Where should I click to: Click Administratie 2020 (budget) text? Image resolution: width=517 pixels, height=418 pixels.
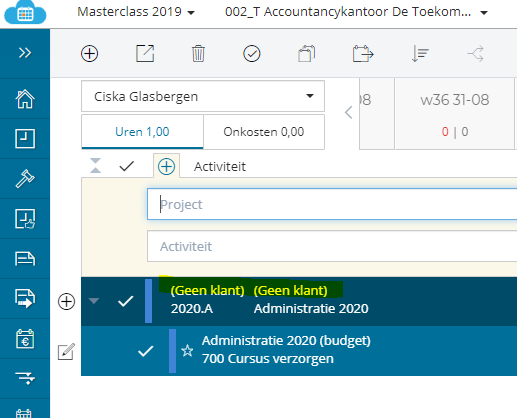(286, 341)
